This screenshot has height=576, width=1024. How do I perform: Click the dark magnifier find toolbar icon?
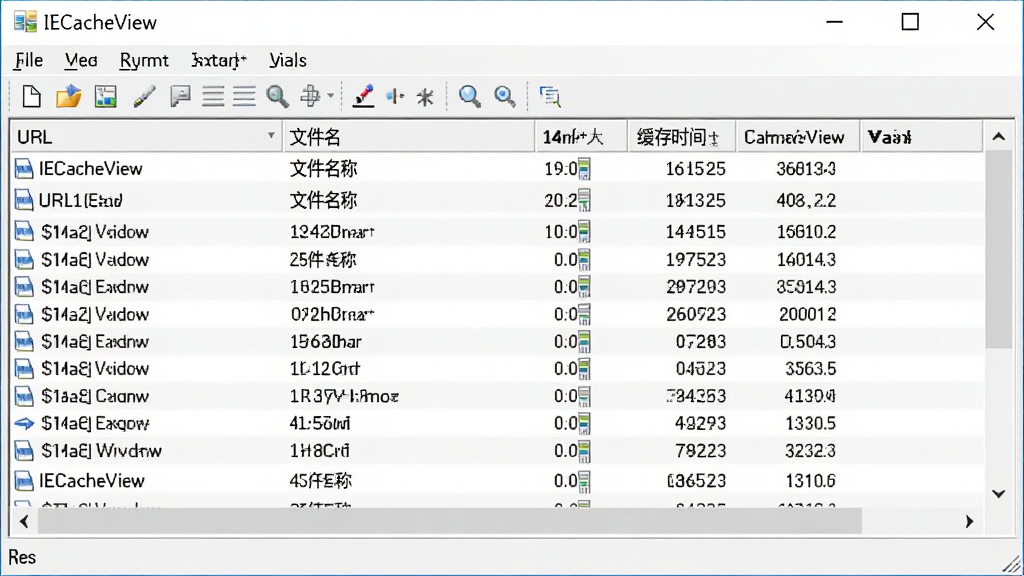coord(277,97)
